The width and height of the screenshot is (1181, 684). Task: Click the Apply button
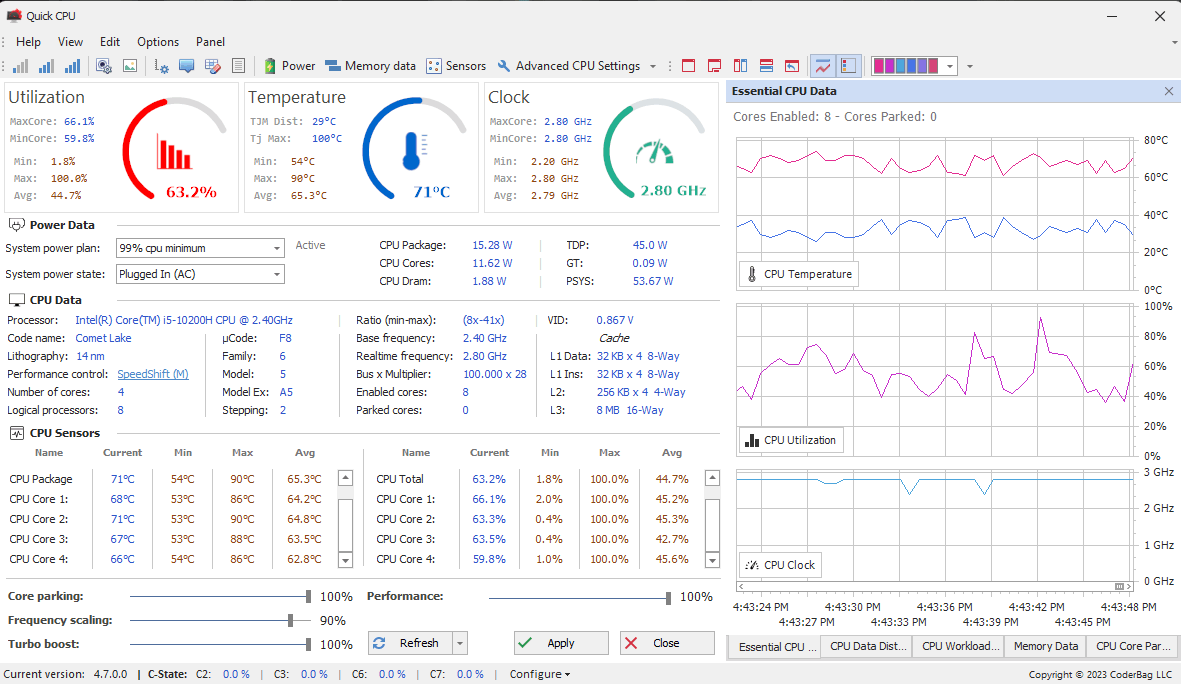point(560,643)
